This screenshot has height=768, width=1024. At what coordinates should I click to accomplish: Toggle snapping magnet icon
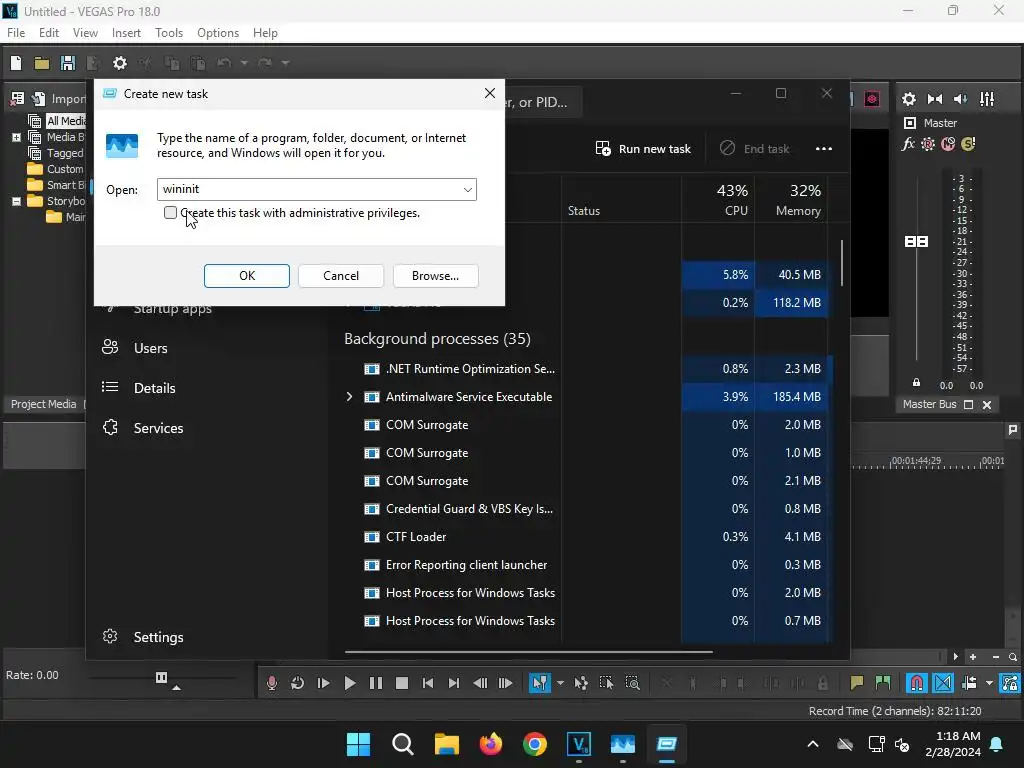click(x=917, y=683)
